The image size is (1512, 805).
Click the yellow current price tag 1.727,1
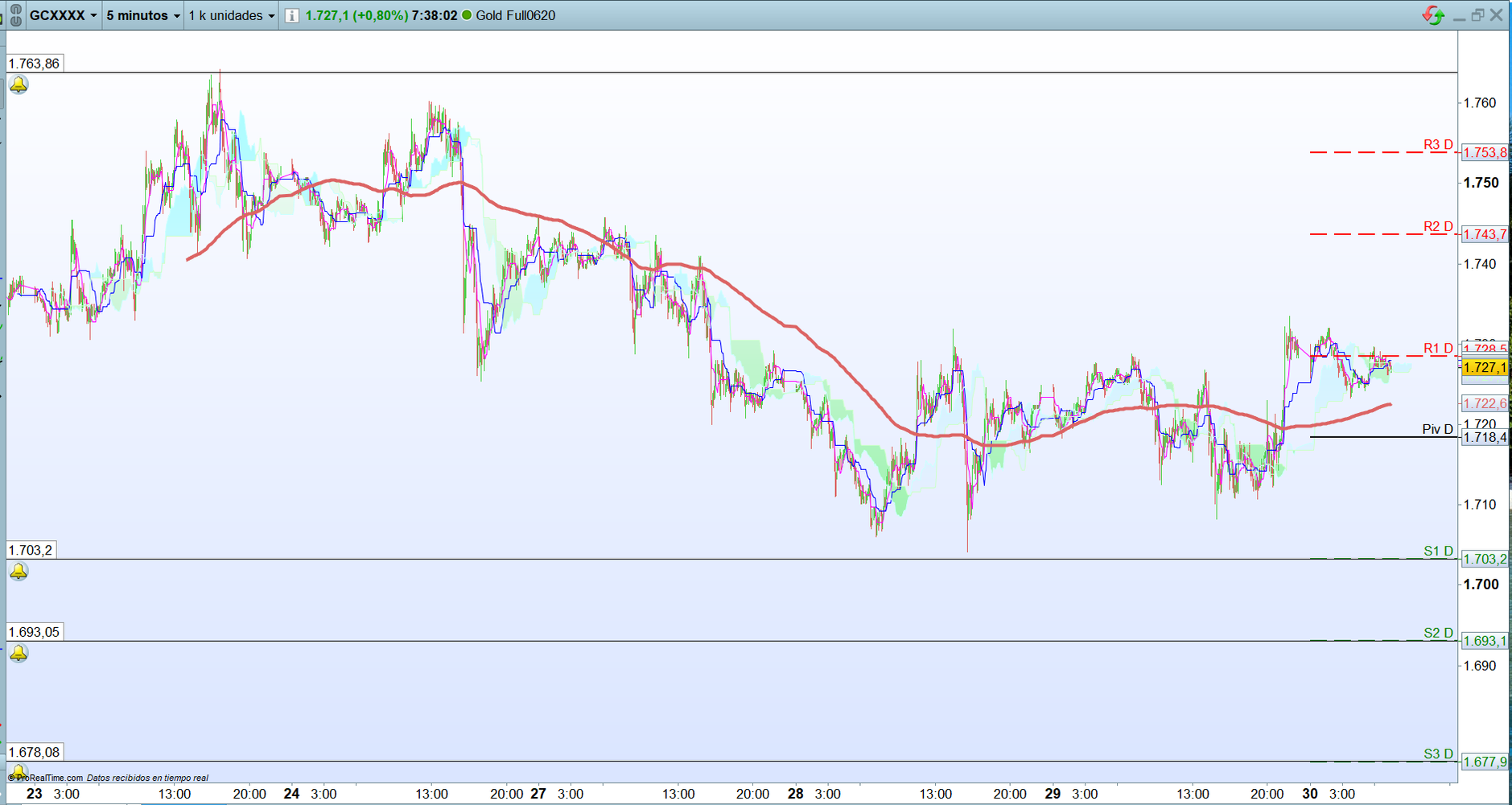tap(1485, 367)
